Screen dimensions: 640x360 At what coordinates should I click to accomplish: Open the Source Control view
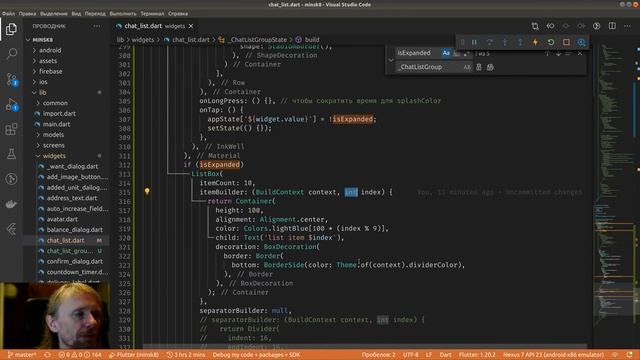click(x=11, y=79)
